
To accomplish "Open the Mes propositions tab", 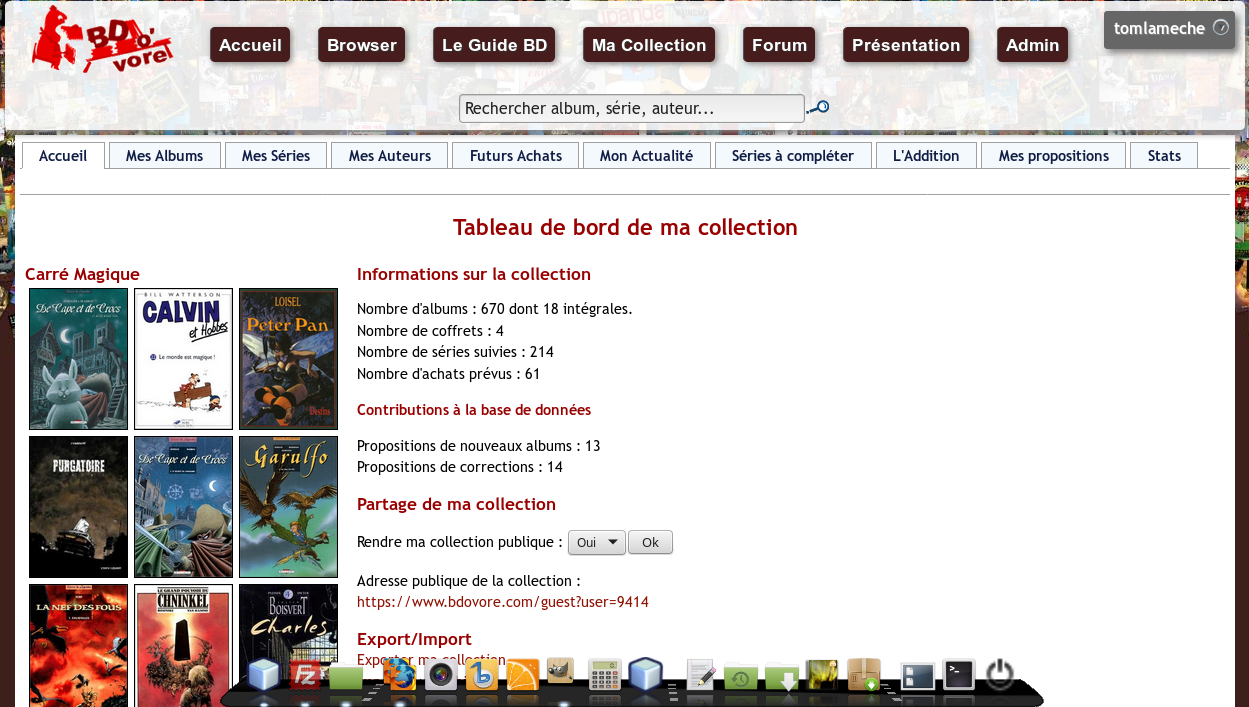I will (1054, 156).
